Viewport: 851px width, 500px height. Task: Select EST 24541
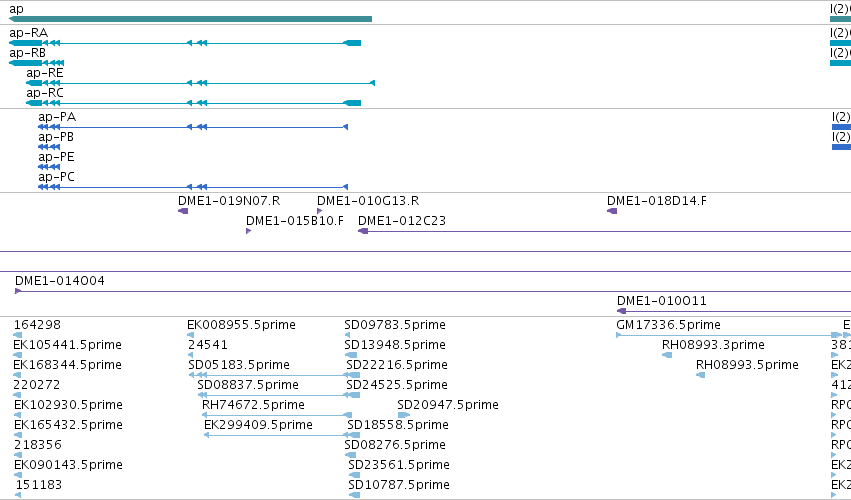point(190,355)
